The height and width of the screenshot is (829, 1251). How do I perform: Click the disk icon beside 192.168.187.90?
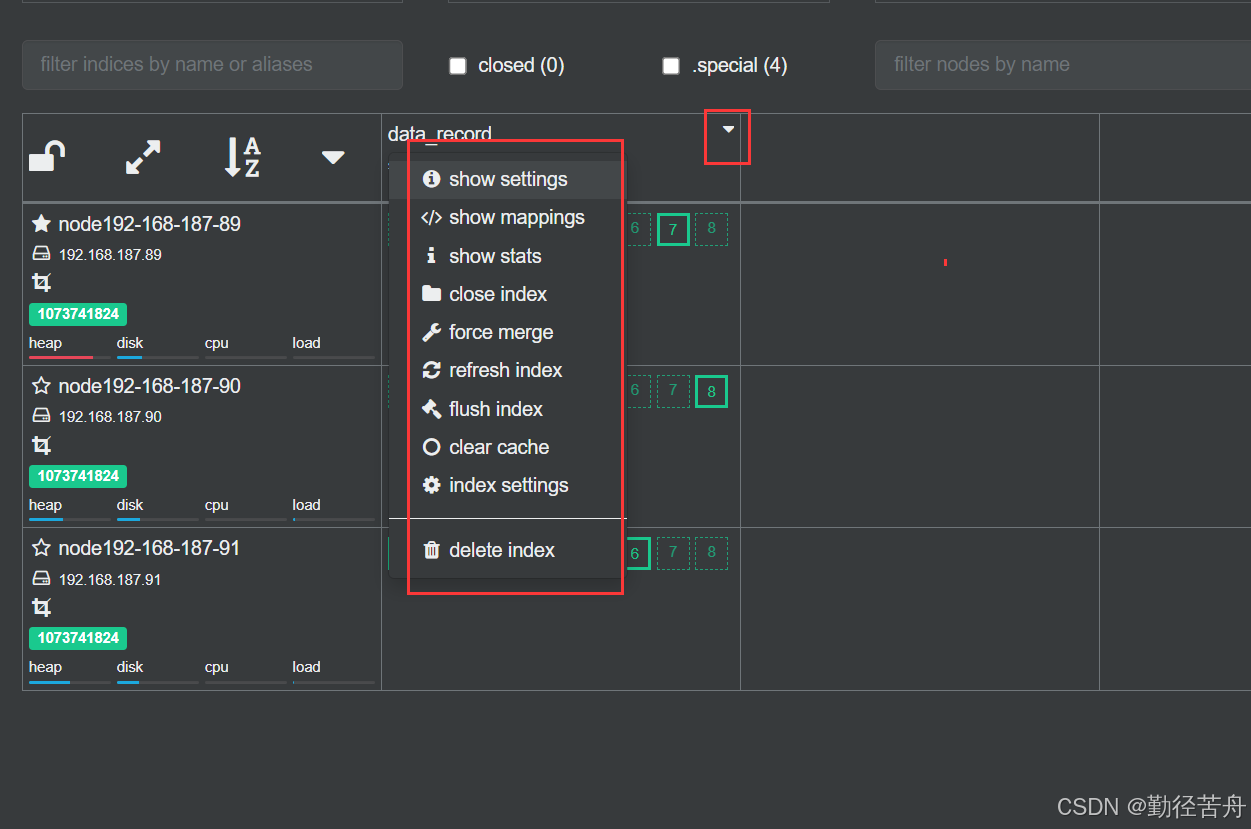(x=41, y=416)
